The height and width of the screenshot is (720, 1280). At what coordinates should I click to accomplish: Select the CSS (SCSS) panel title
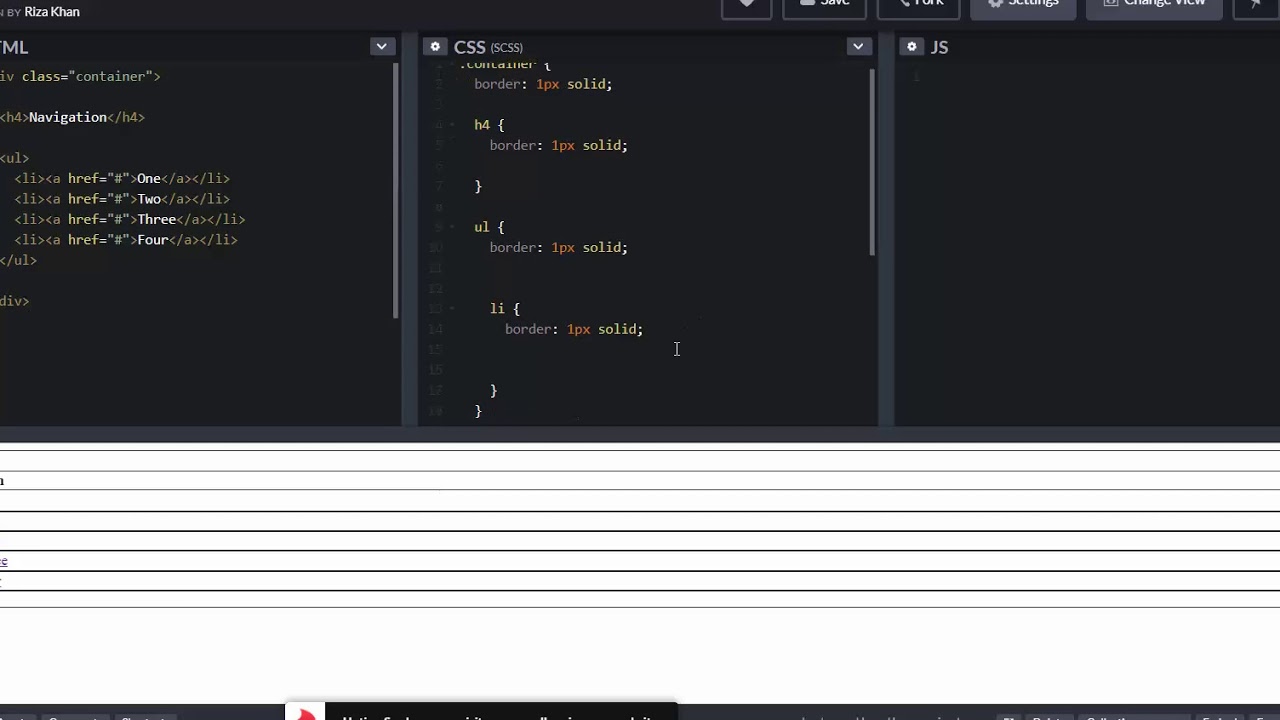(x=488, y=47)
